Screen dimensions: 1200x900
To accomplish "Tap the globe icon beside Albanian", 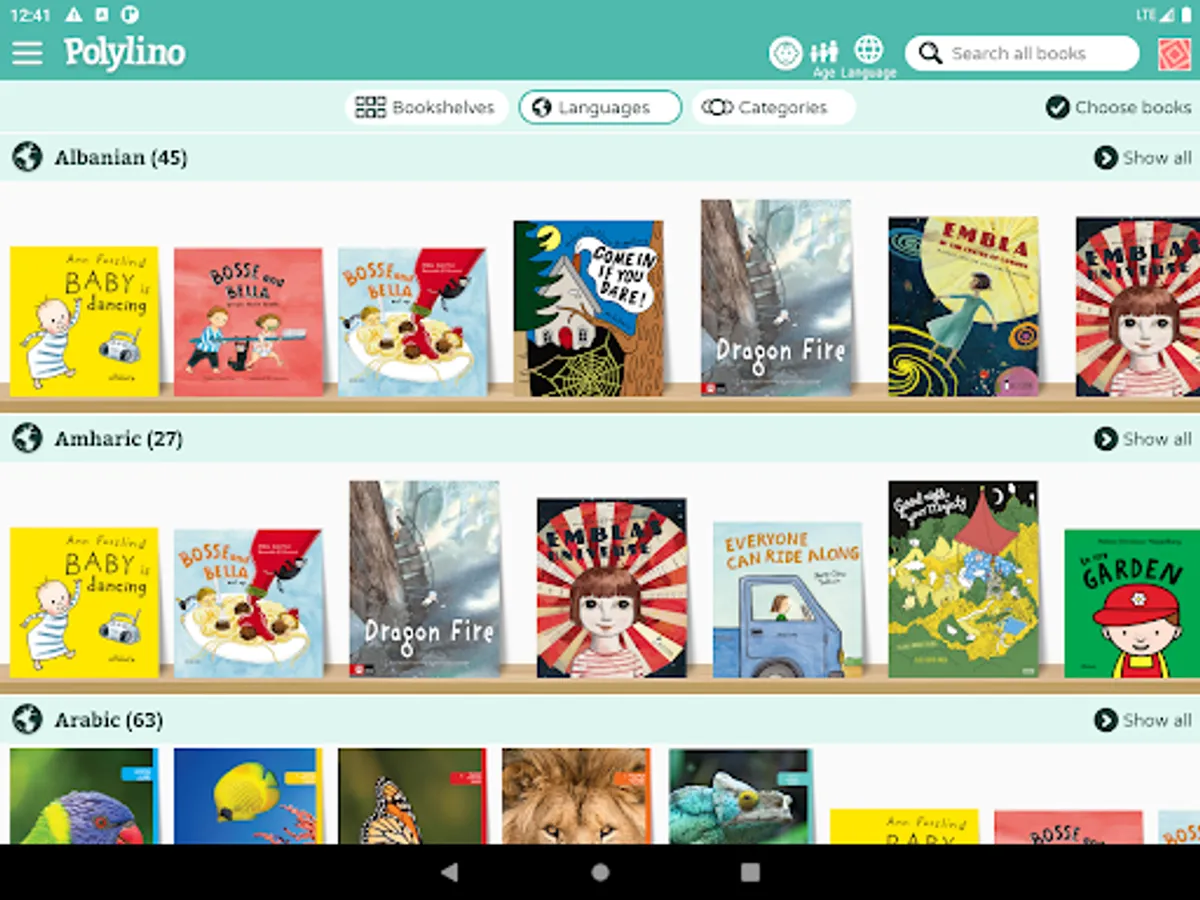I will [27, 157].
